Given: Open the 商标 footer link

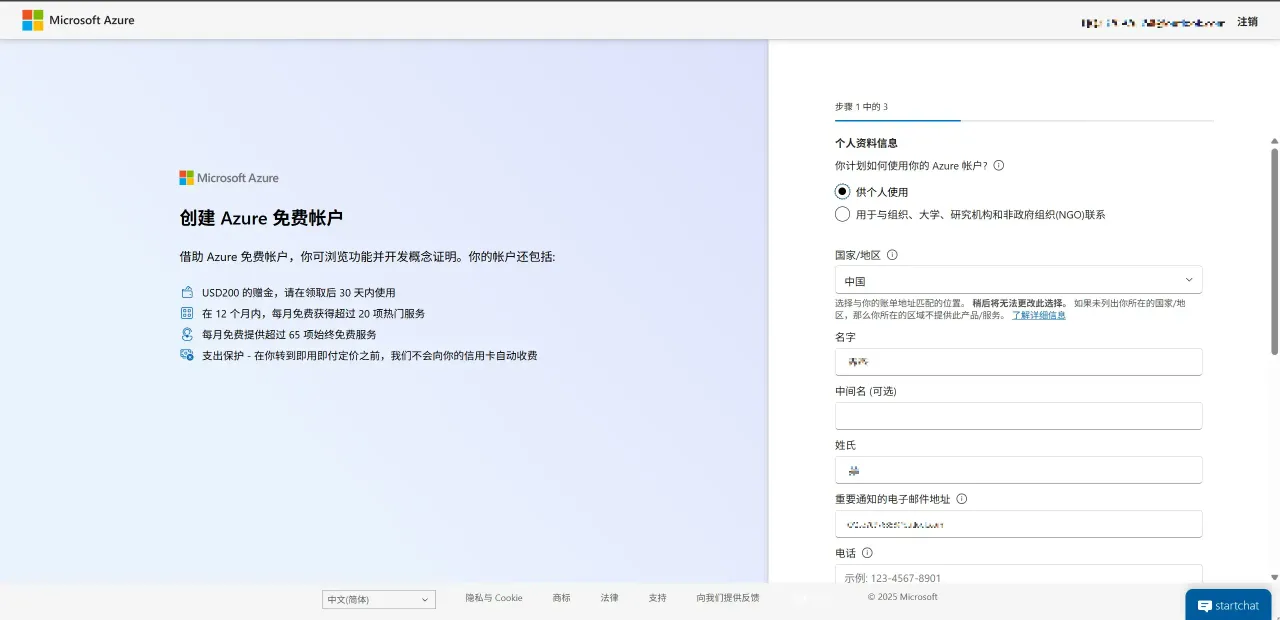Looking at the screenshot, I should click(561, 598).
